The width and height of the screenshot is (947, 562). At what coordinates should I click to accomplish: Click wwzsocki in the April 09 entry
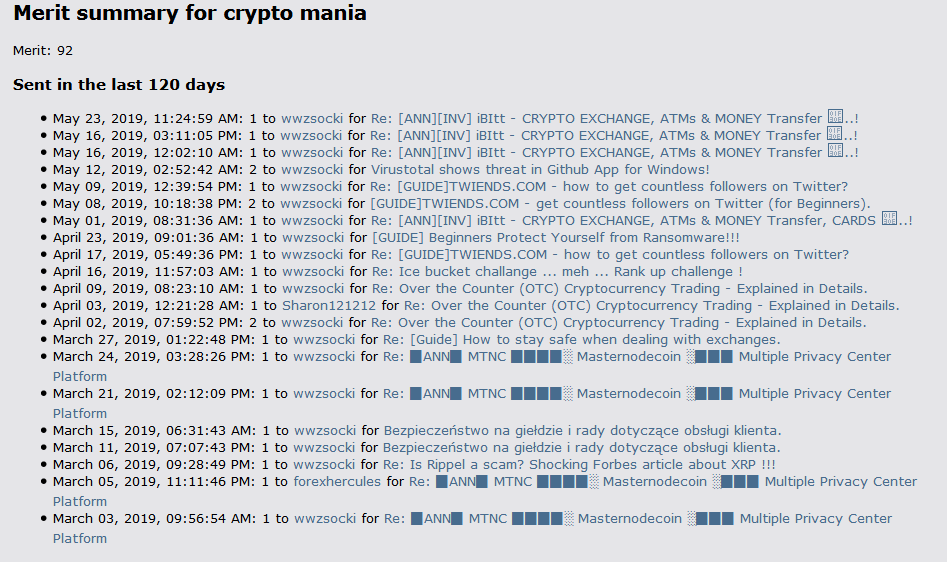(313, 289)
